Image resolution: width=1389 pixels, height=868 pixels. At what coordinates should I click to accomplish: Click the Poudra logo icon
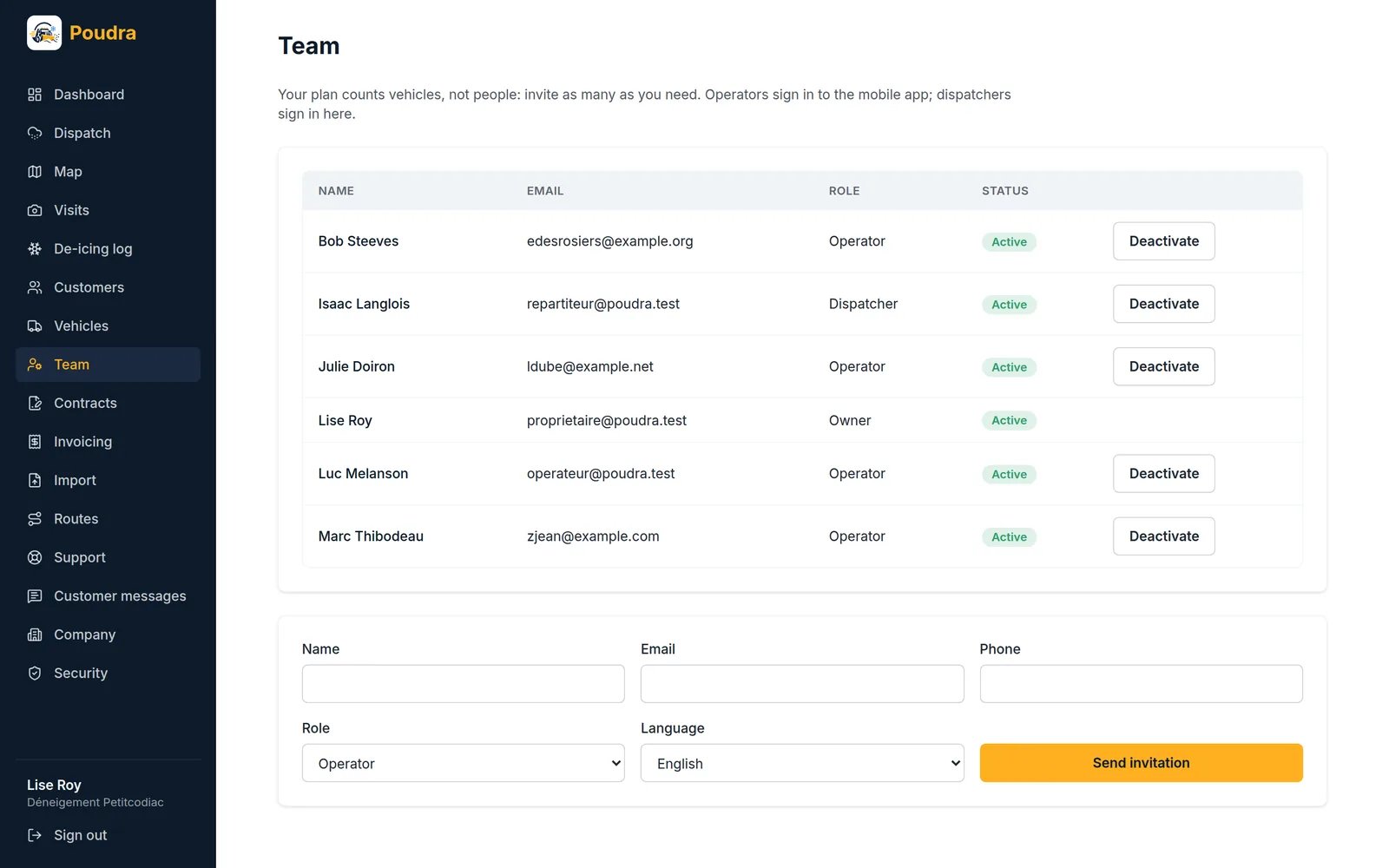pos(44,33)
